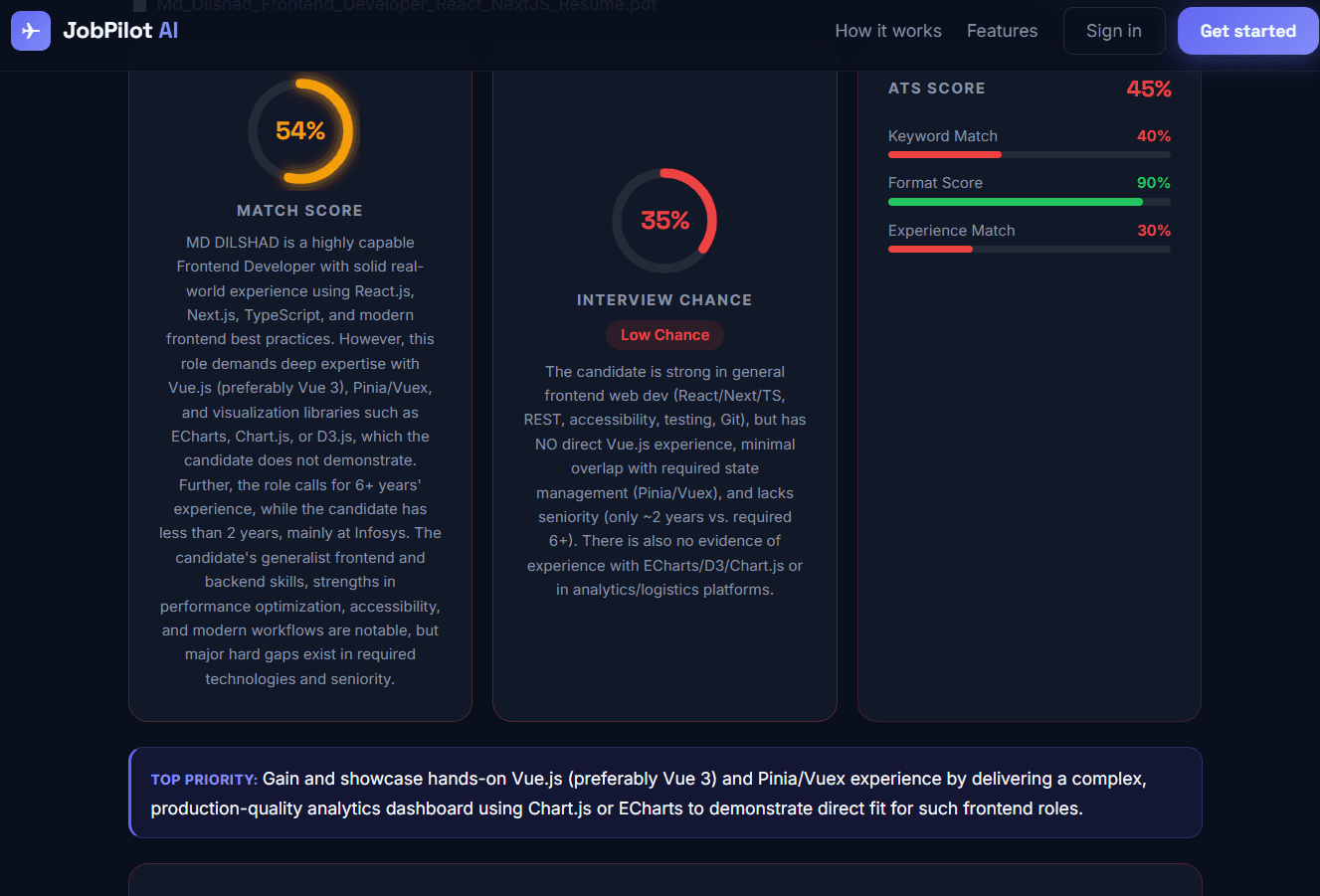Open the JobPilot AI brand name link
The height and width of the screenshot is (896, 1320).
coord(120,31)
